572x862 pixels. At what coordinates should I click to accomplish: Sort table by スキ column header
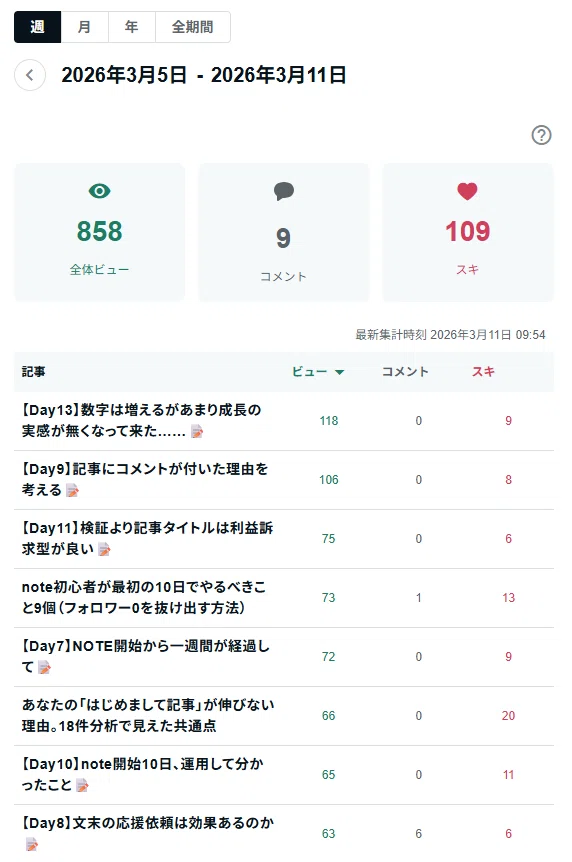pos(483,372)
